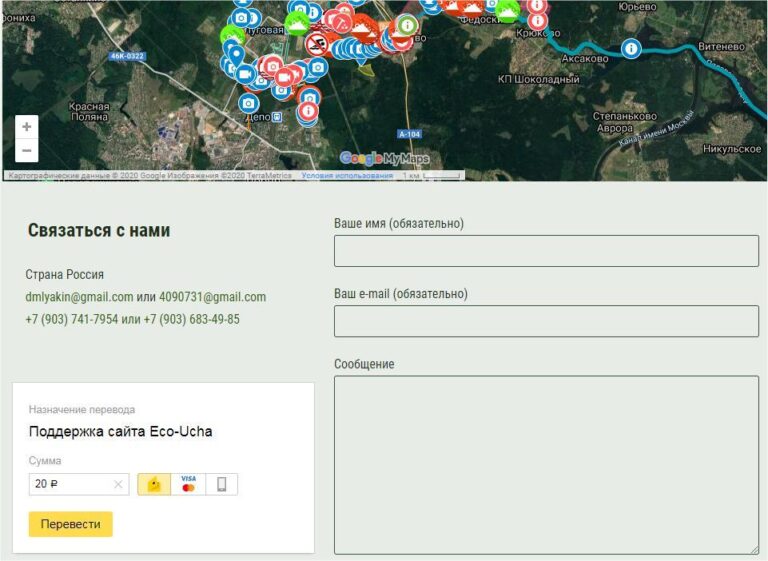Select Yandex wallet payment method

(153, 484)
